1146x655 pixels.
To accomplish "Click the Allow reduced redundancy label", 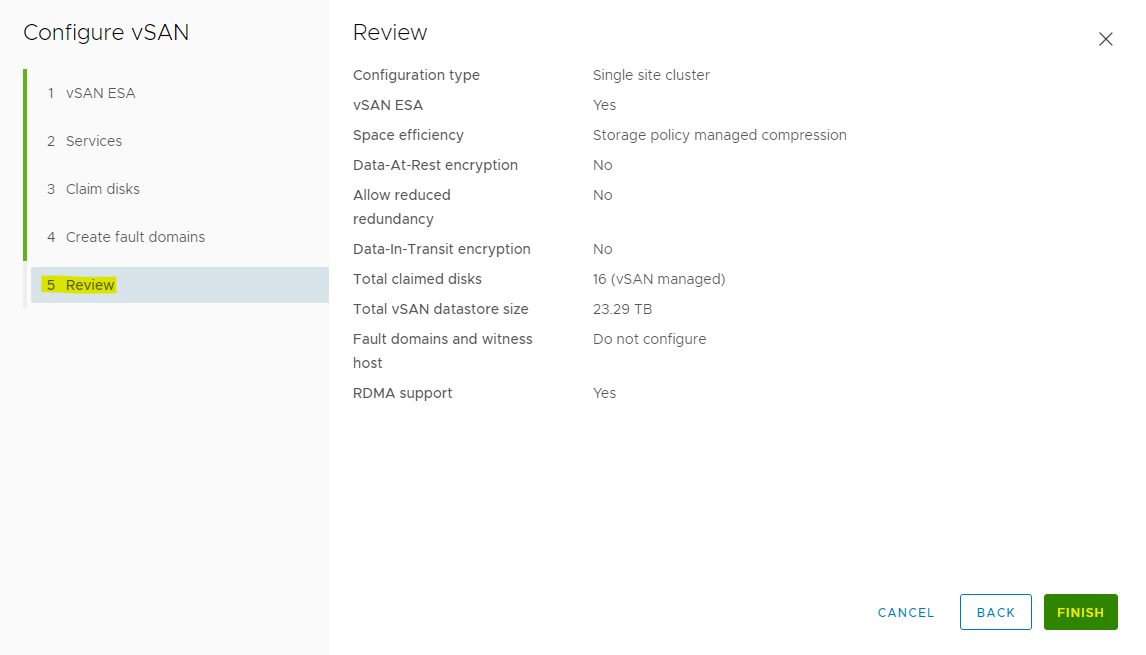I will click(x=401, y=207).
